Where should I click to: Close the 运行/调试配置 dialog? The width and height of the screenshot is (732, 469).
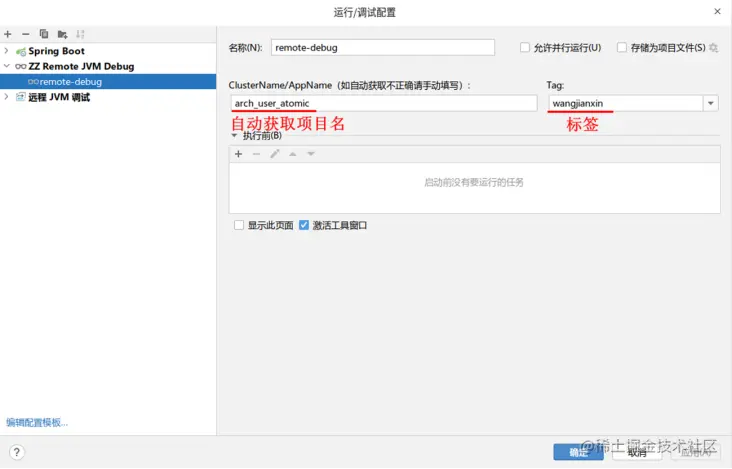(718, 11)
